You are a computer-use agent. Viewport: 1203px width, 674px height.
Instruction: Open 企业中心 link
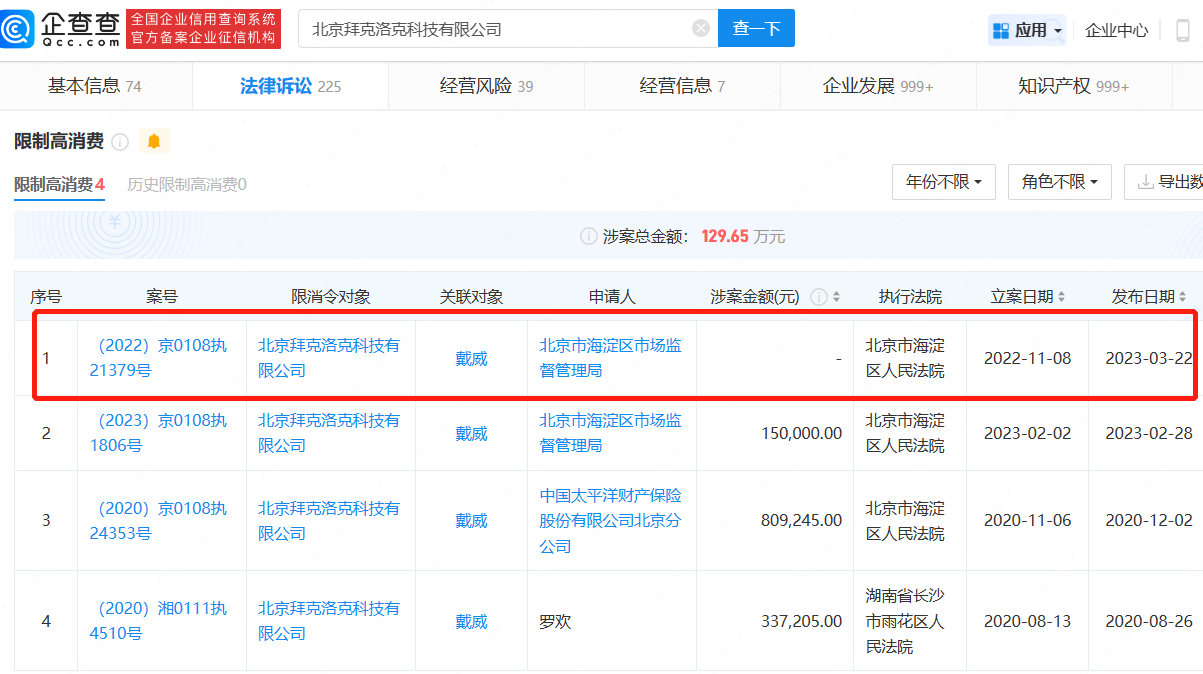point(1117,30)
